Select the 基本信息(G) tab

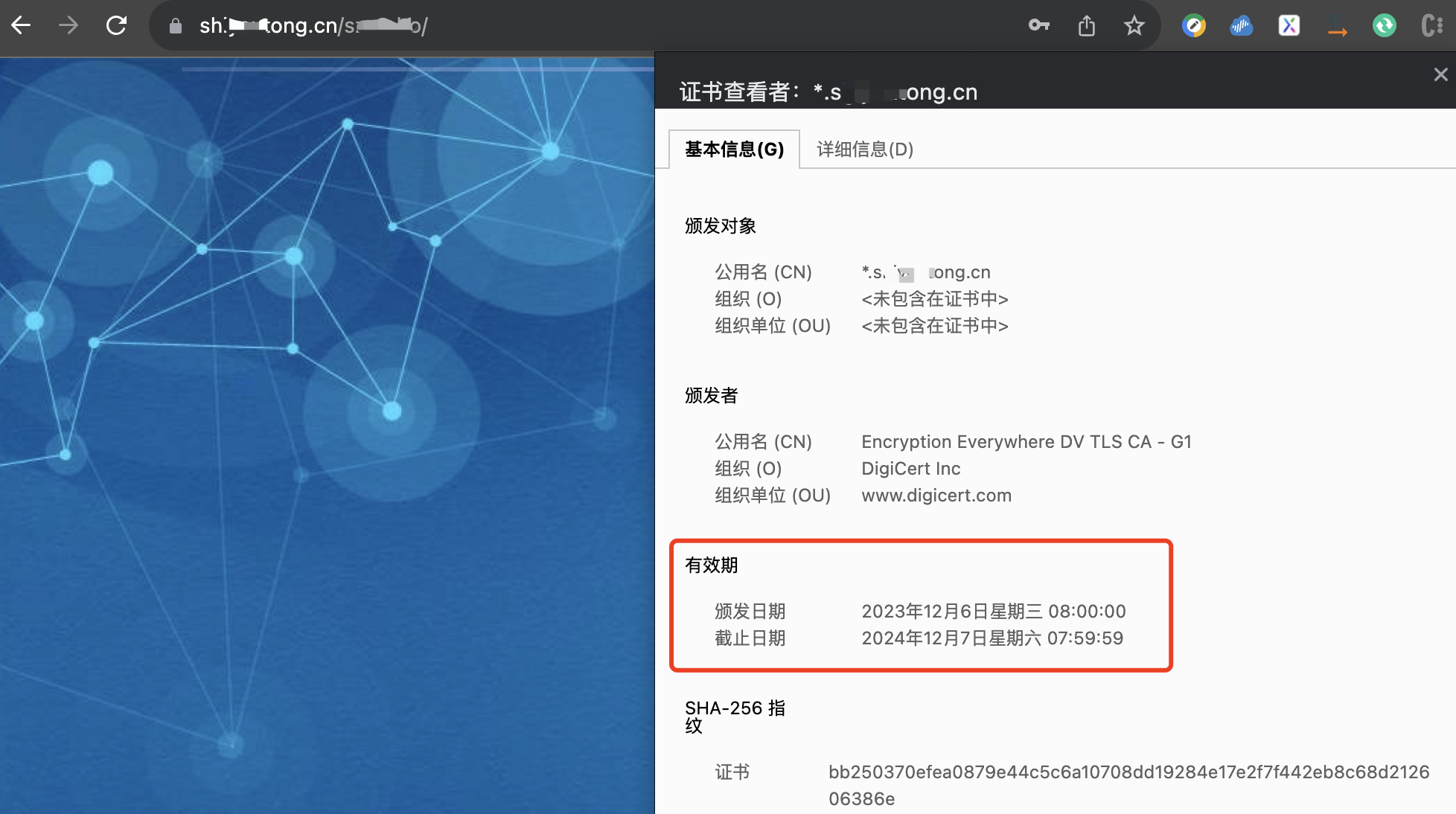(x=734, y=150)
